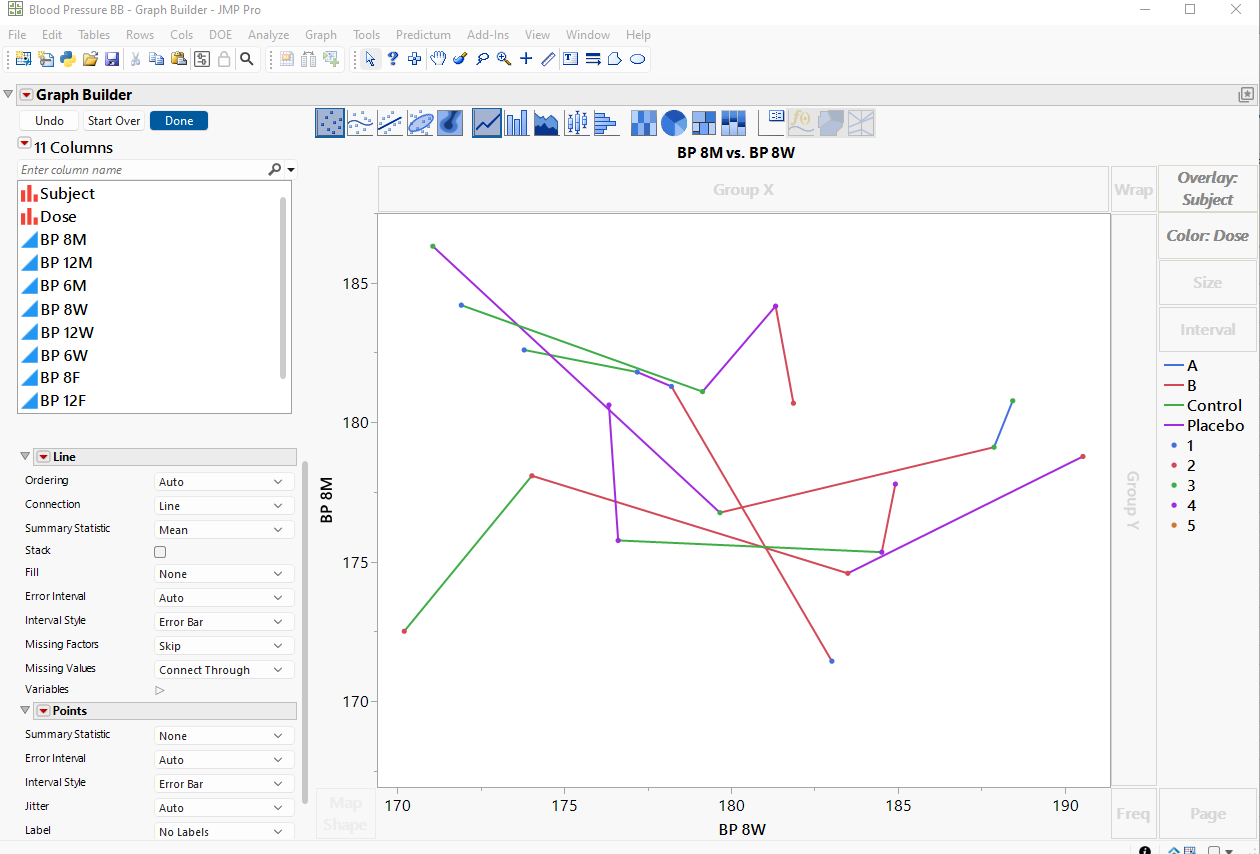Image resolution: width=1260 pixels, height=854 pixels.
Task: Select the Mosaic element icon
Action: tap(734, 123)
